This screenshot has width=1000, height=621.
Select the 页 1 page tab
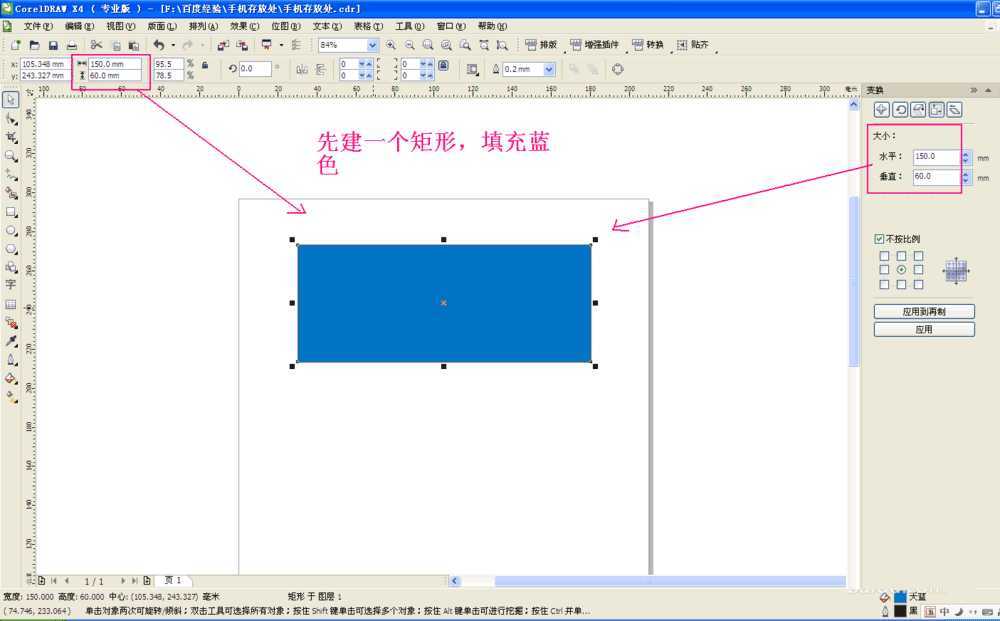(171, 580)
